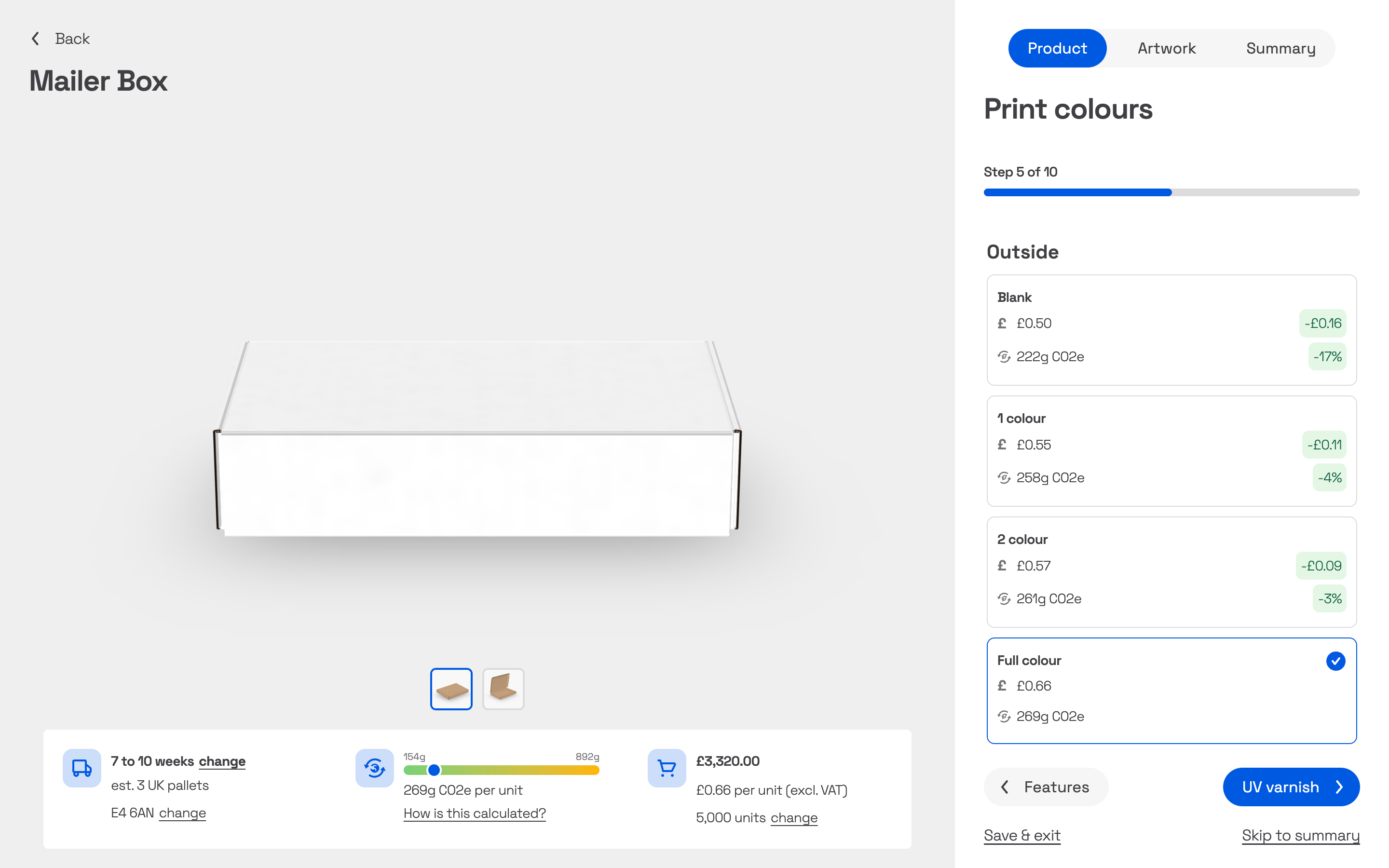Go back to Features step
The height and width of the screenshot is (868, 1389).
pos(1046,787)
